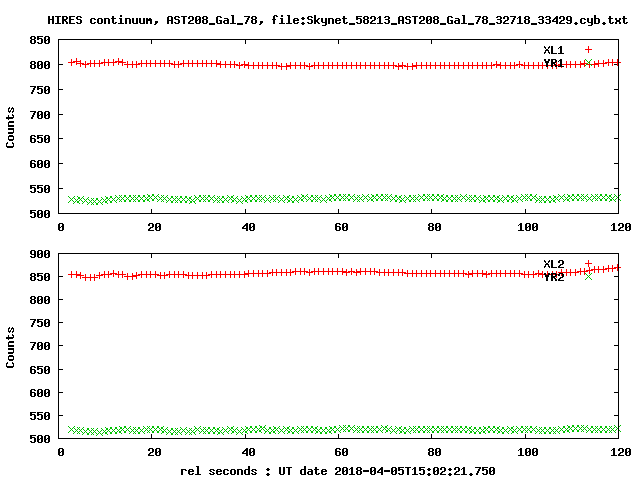Click the plot title starting "HIRES continuum"
This screenshot has width=640, height=480.
coord(338,20)
